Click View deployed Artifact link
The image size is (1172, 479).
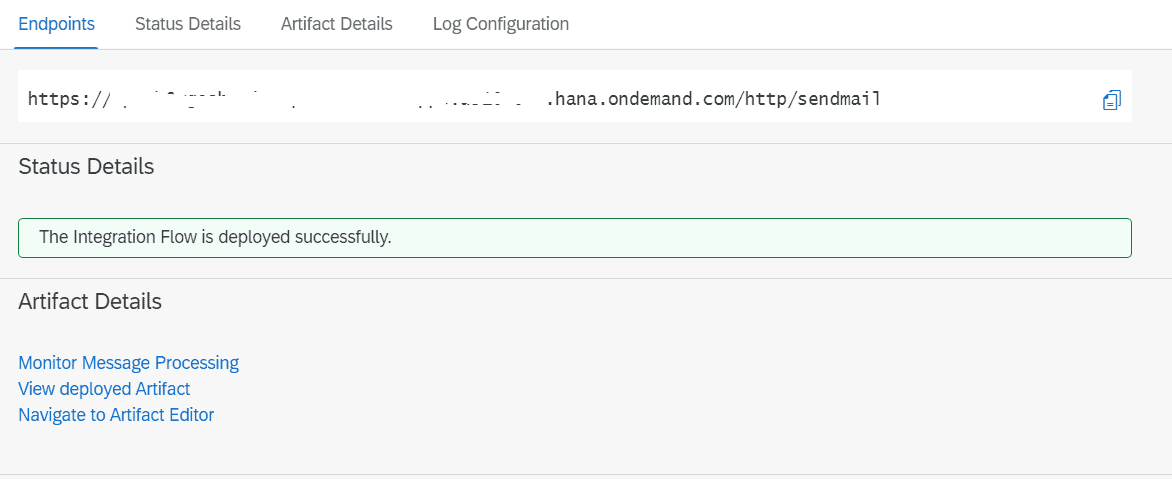(104, 388)
